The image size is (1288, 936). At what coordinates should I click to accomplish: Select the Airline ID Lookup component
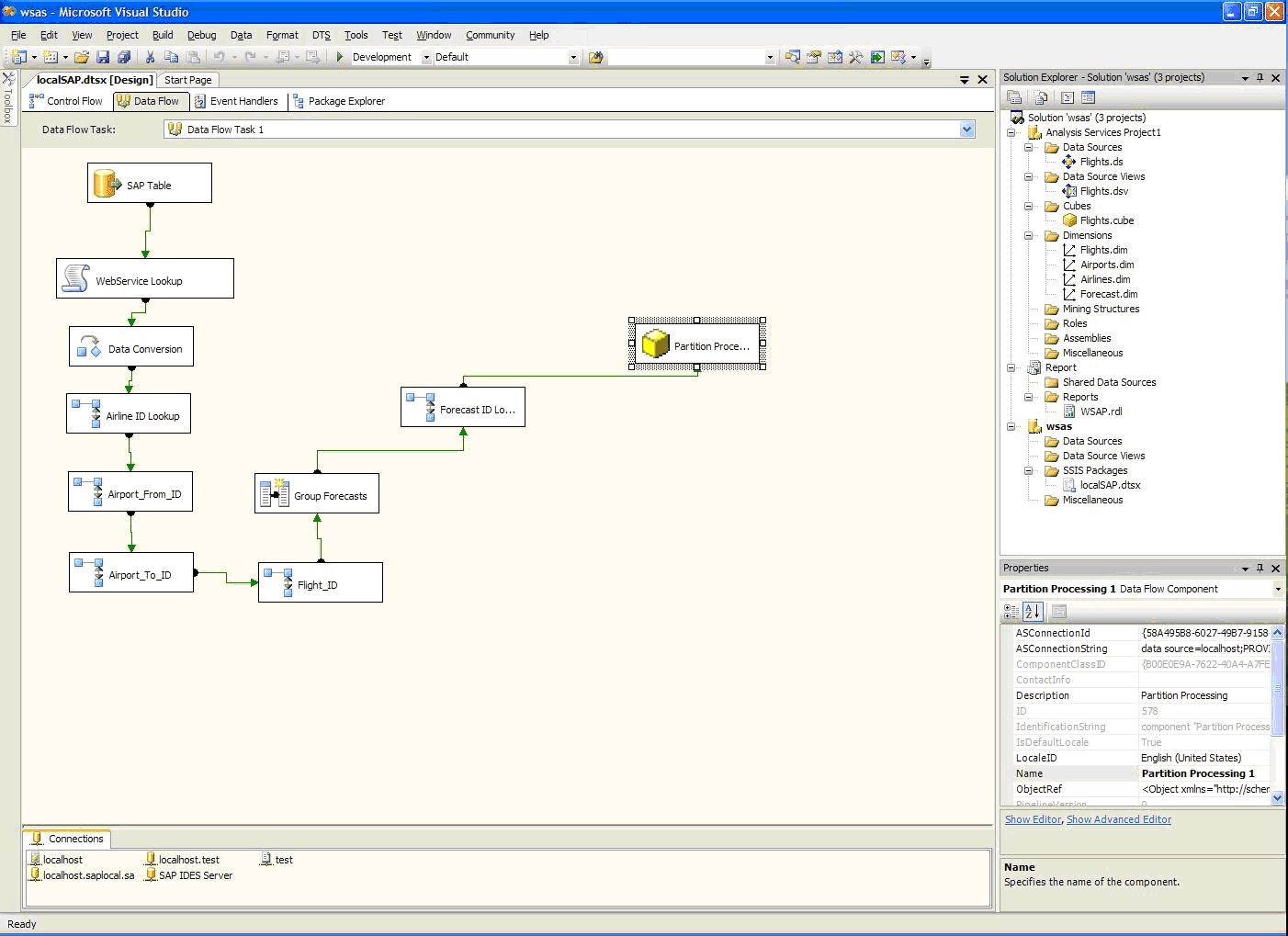129,413
